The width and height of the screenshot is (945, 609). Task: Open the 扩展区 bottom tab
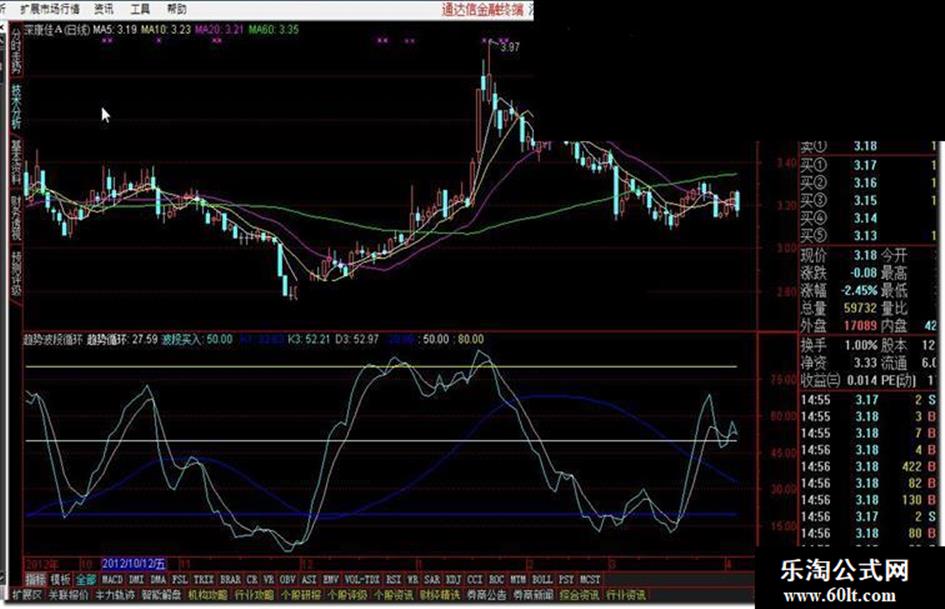tap(27, 595)
